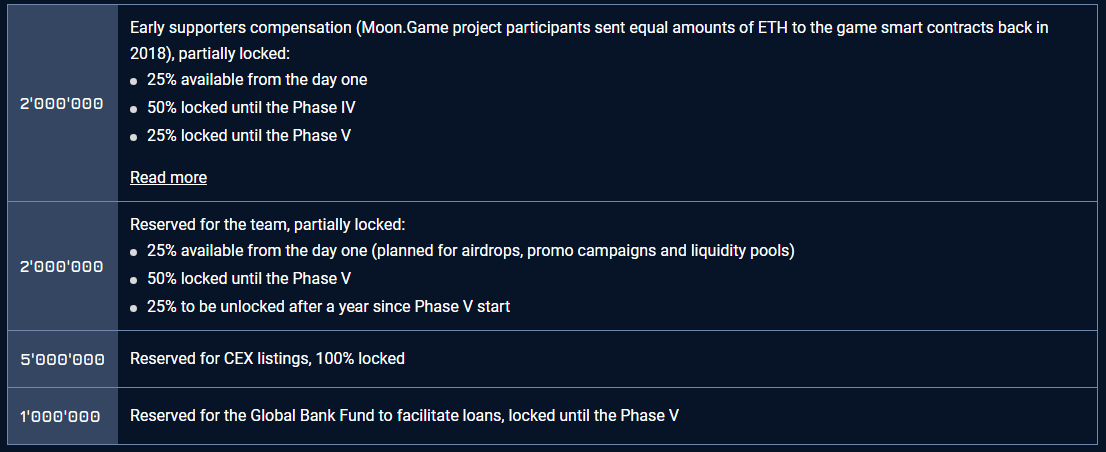Click '25% available from the day one' under Early supporters
1106x452 pixels.
point(257,80)
